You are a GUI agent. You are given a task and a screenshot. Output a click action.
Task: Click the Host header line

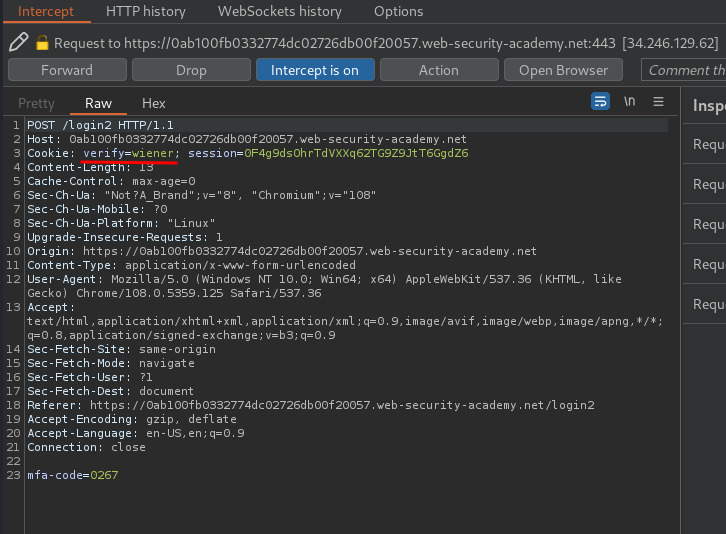(x=247, y=139)
